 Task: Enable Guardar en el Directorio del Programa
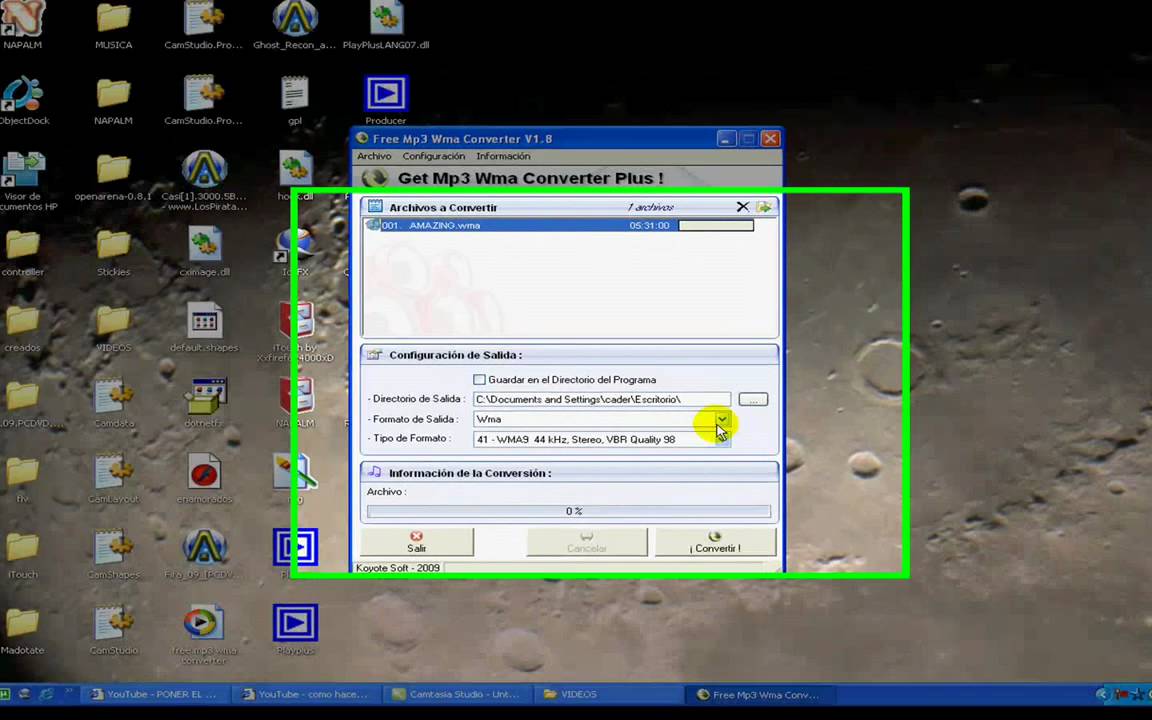pos(480,380)
